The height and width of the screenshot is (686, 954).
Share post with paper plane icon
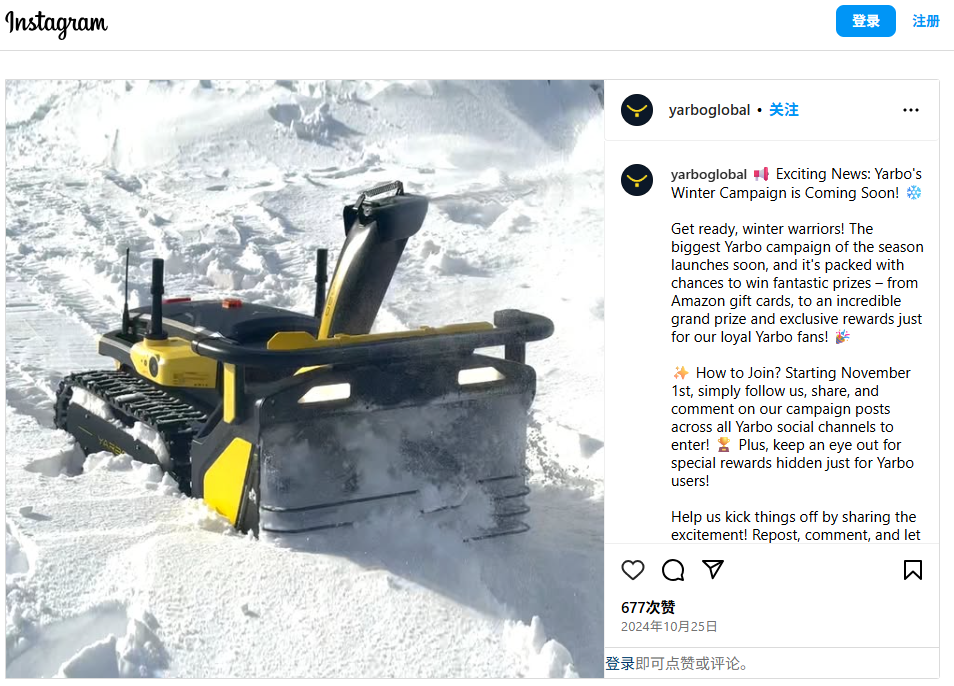click(712, 569)
